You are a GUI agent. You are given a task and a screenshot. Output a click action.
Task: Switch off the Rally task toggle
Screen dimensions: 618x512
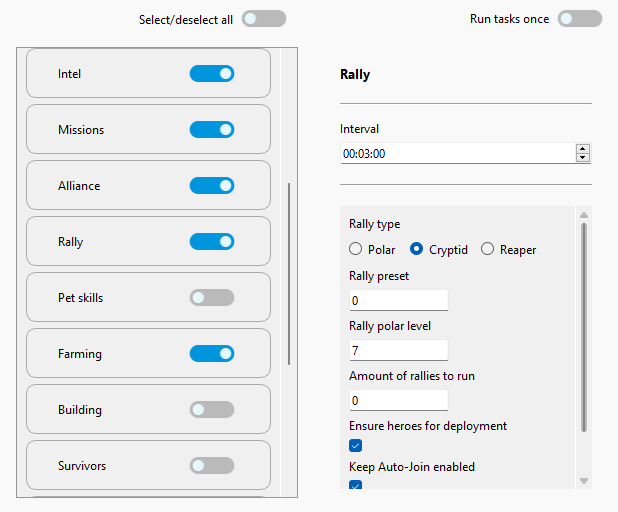pyautogui.click(x=211, y=242)
